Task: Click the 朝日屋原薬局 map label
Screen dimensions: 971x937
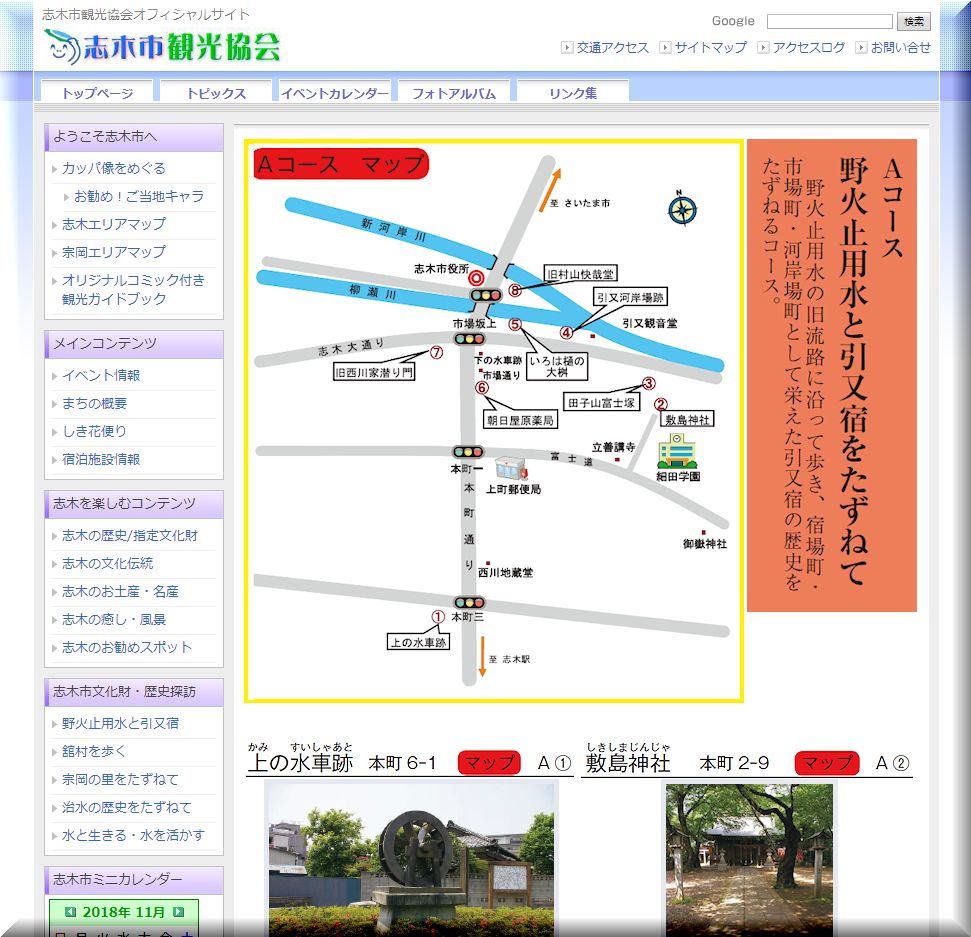Action: click(x=520, y=421)
